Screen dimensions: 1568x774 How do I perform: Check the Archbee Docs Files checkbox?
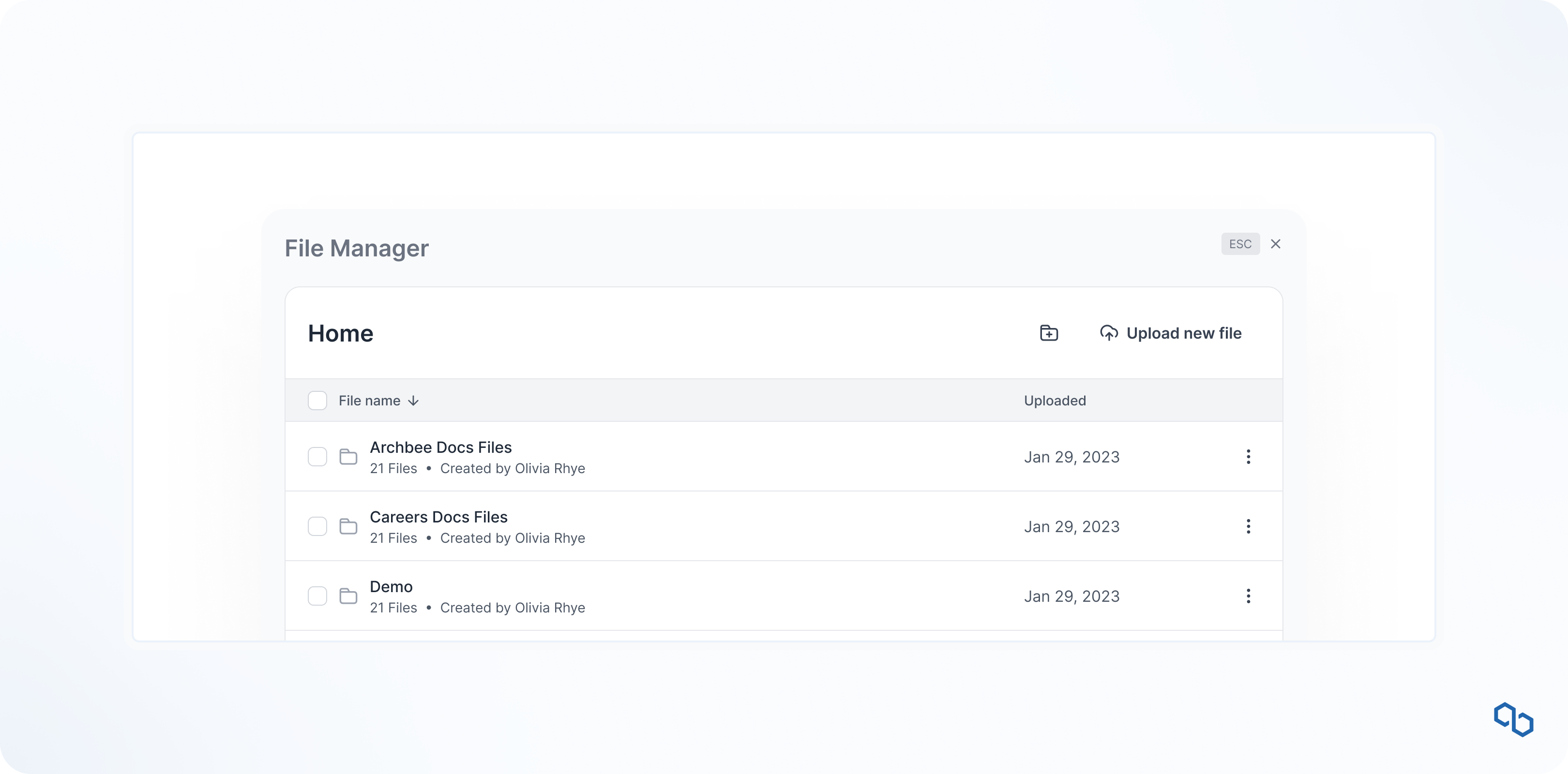[x=317, y=456]
